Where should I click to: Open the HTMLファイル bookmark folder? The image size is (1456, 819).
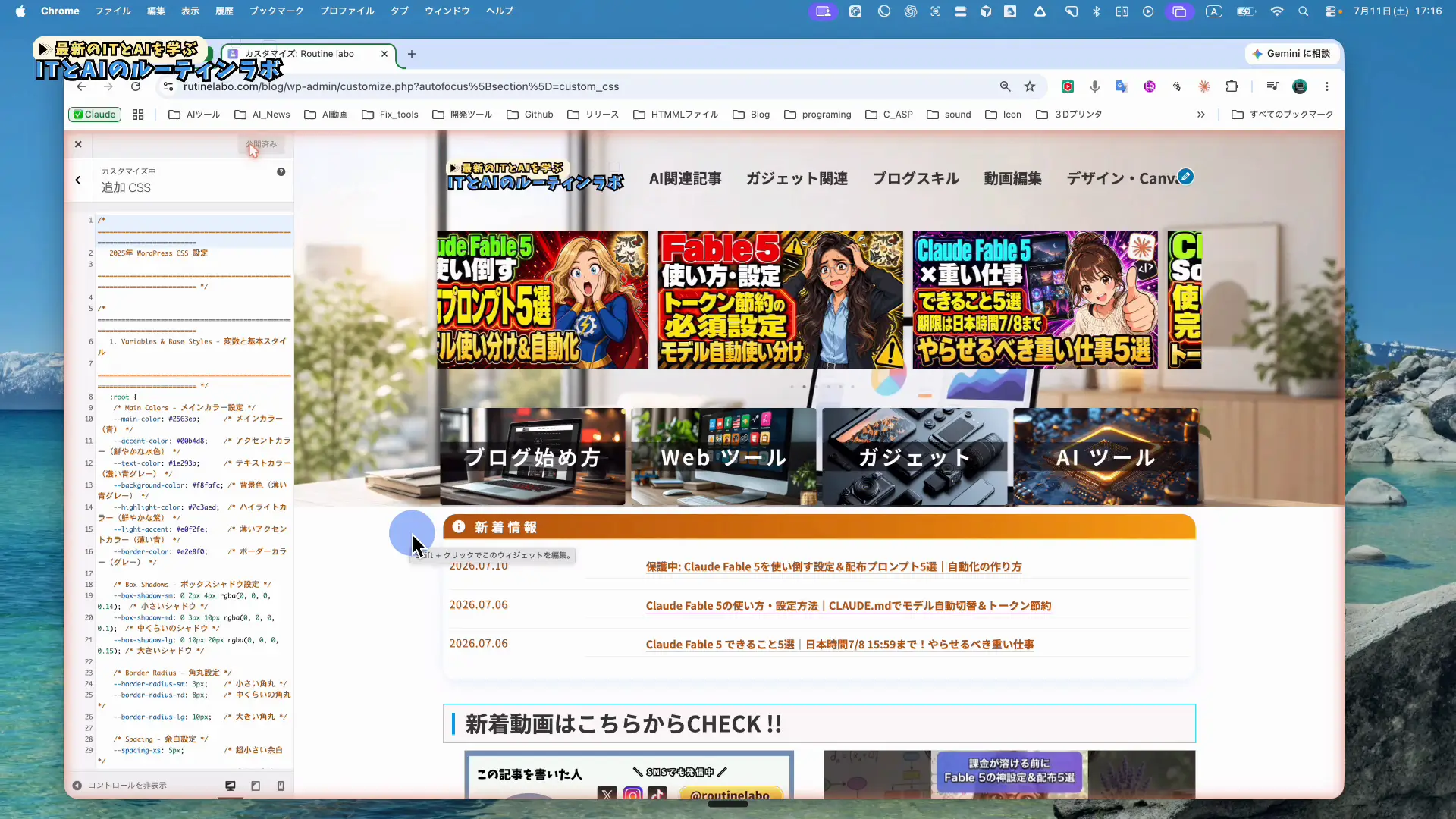pos(676,115)
